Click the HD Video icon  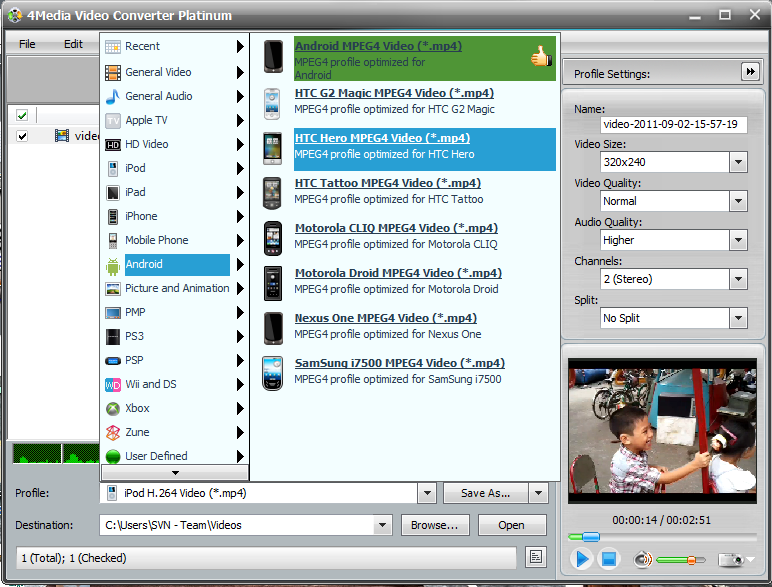(113, 145)
